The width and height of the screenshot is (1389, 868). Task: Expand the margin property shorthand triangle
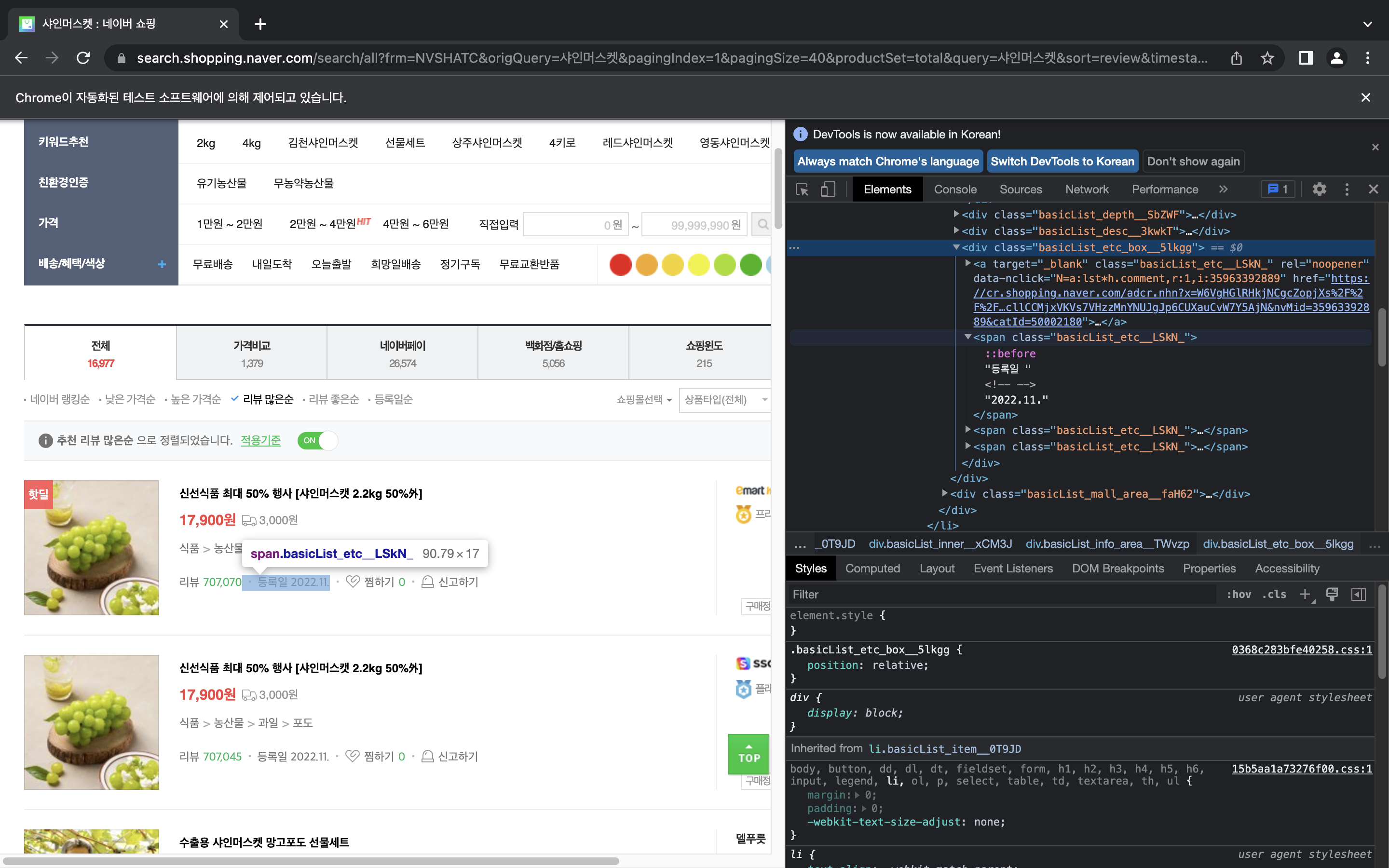pos(858,795)
